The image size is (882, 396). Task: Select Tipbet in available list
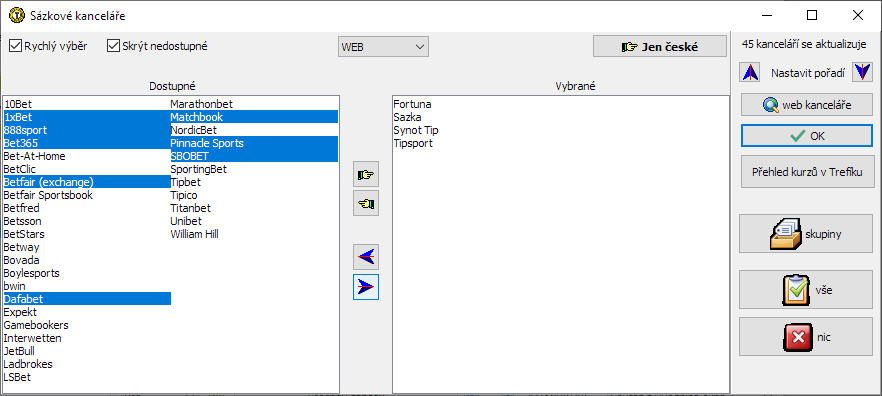[254, 182]
